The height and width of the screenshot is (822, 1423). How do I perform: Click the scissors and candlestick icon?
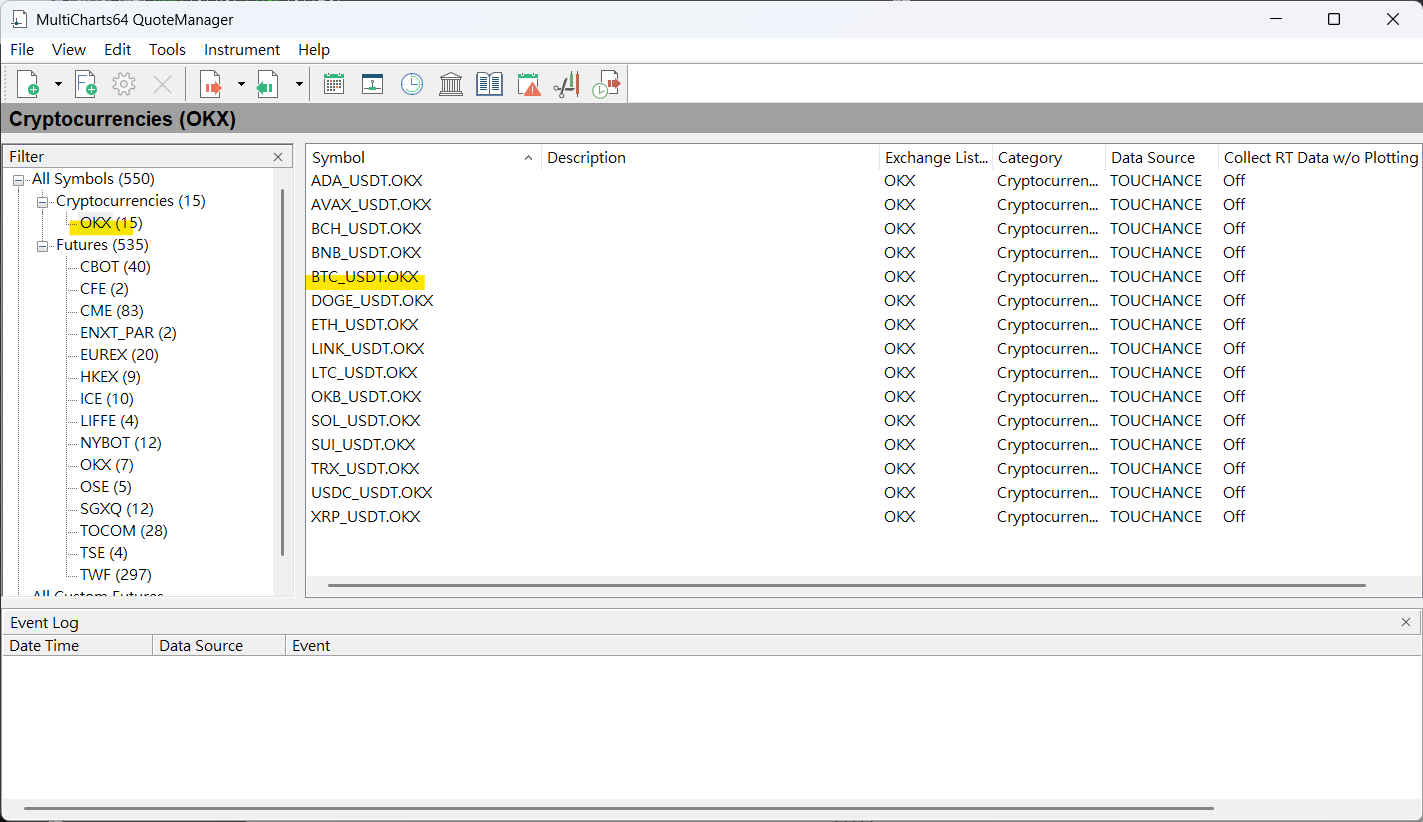point(566,85)
